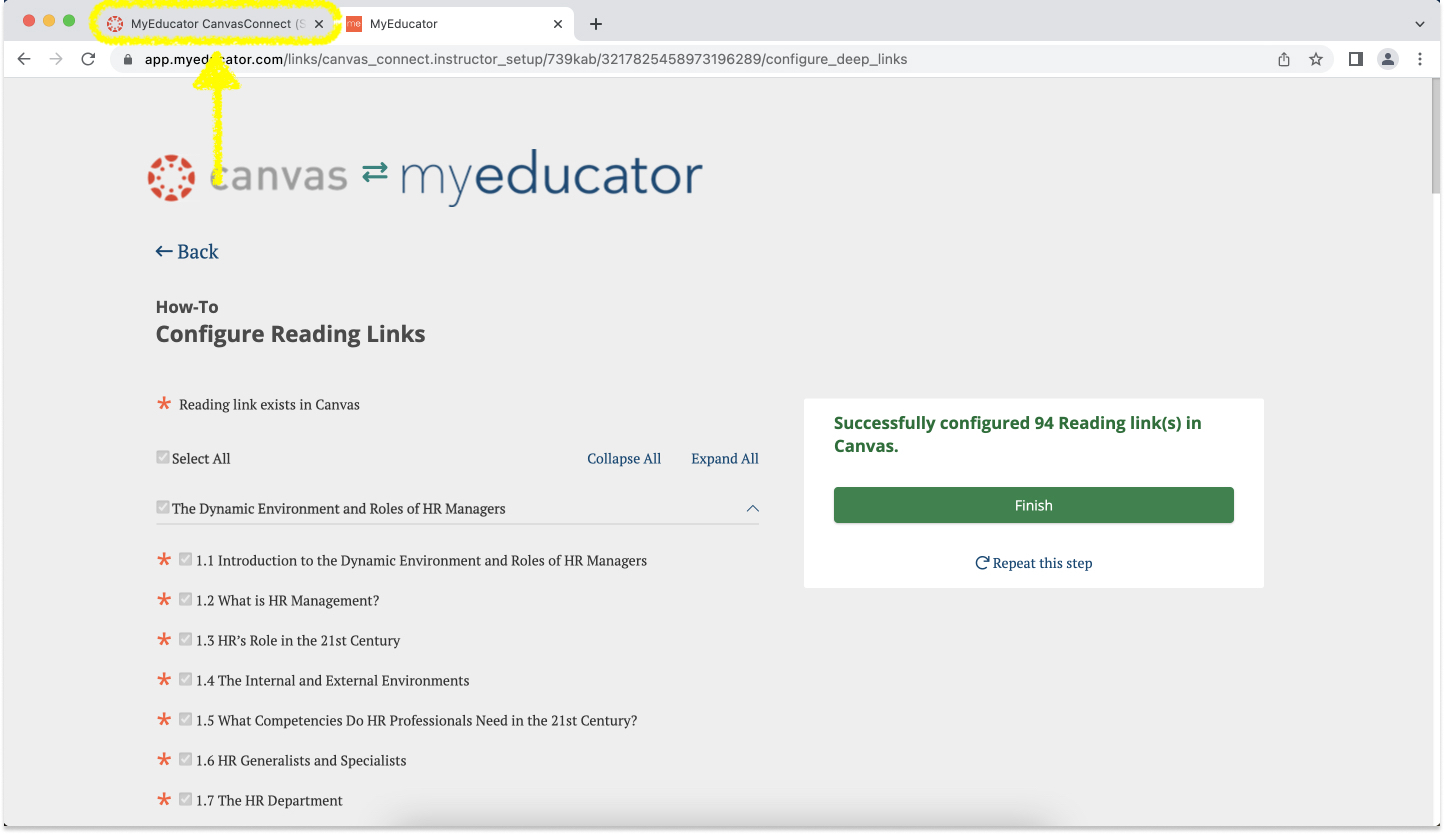1444x834 pixels.
Task: Open Chrome three-dot menu
Action: (x=1420, y=59)
